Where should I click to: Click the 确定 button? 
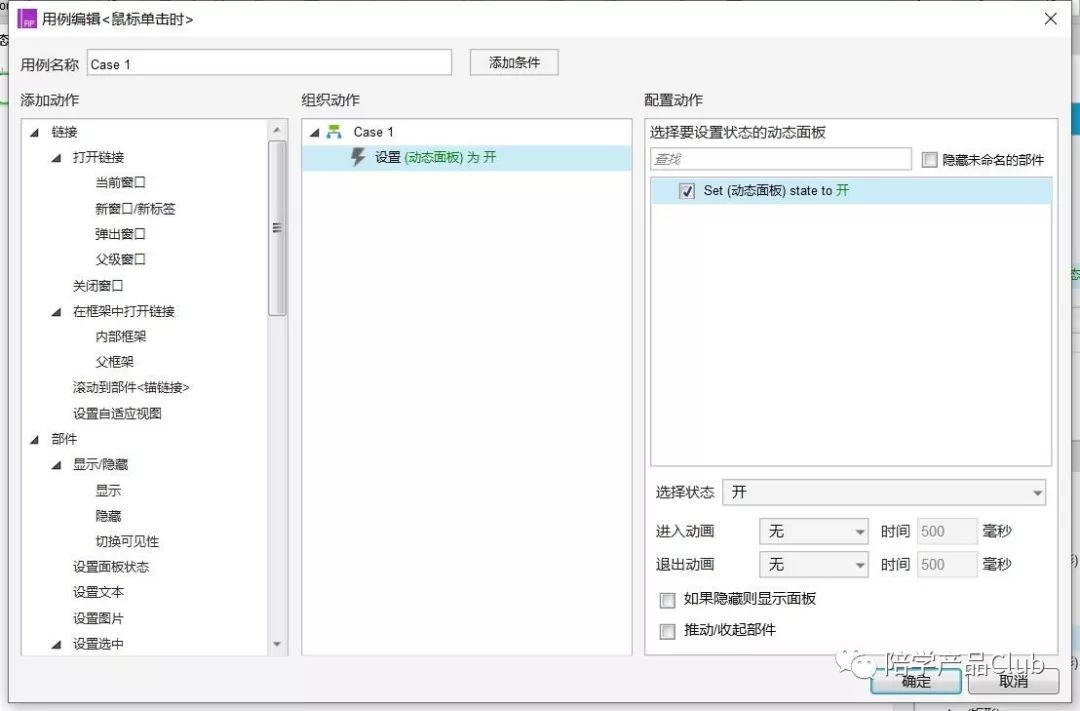(916, 681)
